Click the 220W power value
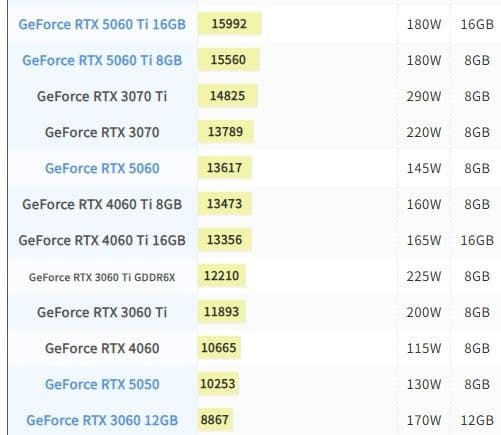 tap(424, 132)
